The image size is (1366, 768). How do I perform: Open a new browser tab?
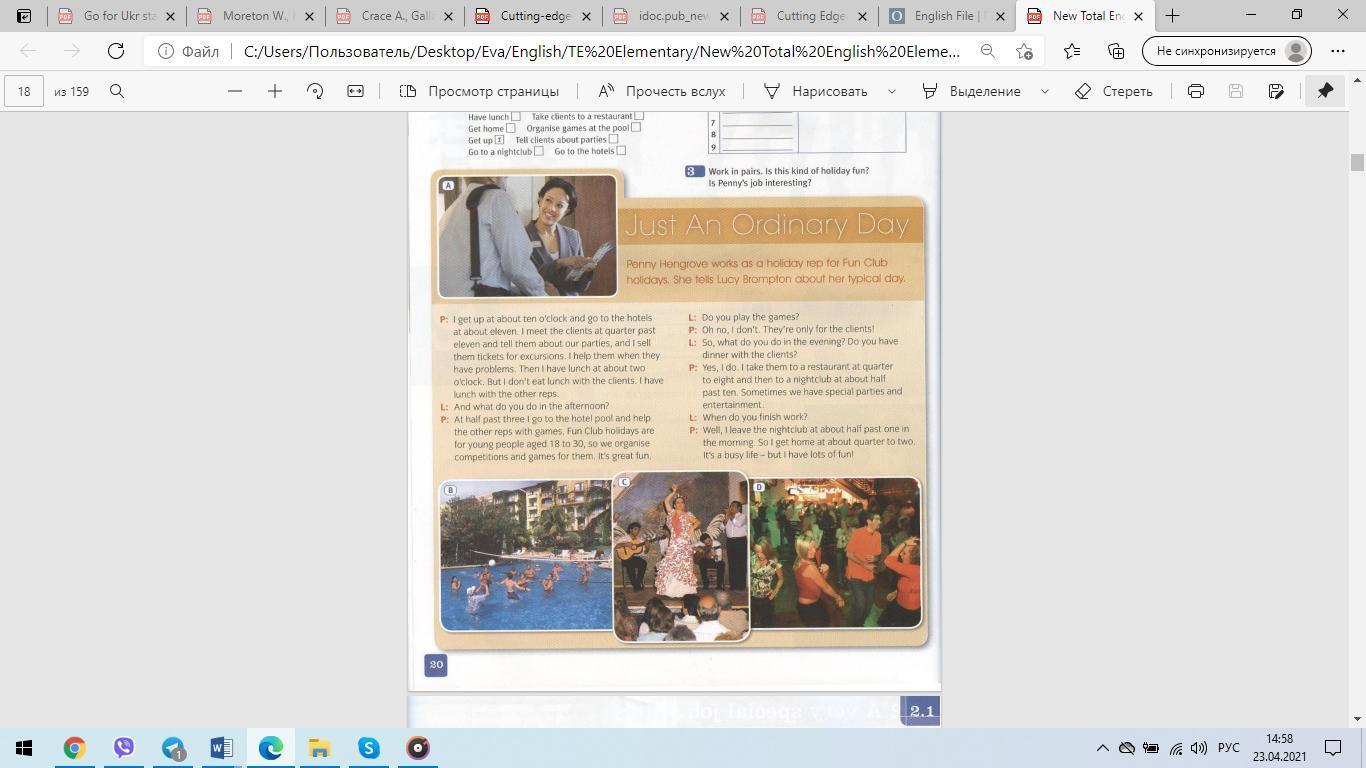coord(1172,16)
